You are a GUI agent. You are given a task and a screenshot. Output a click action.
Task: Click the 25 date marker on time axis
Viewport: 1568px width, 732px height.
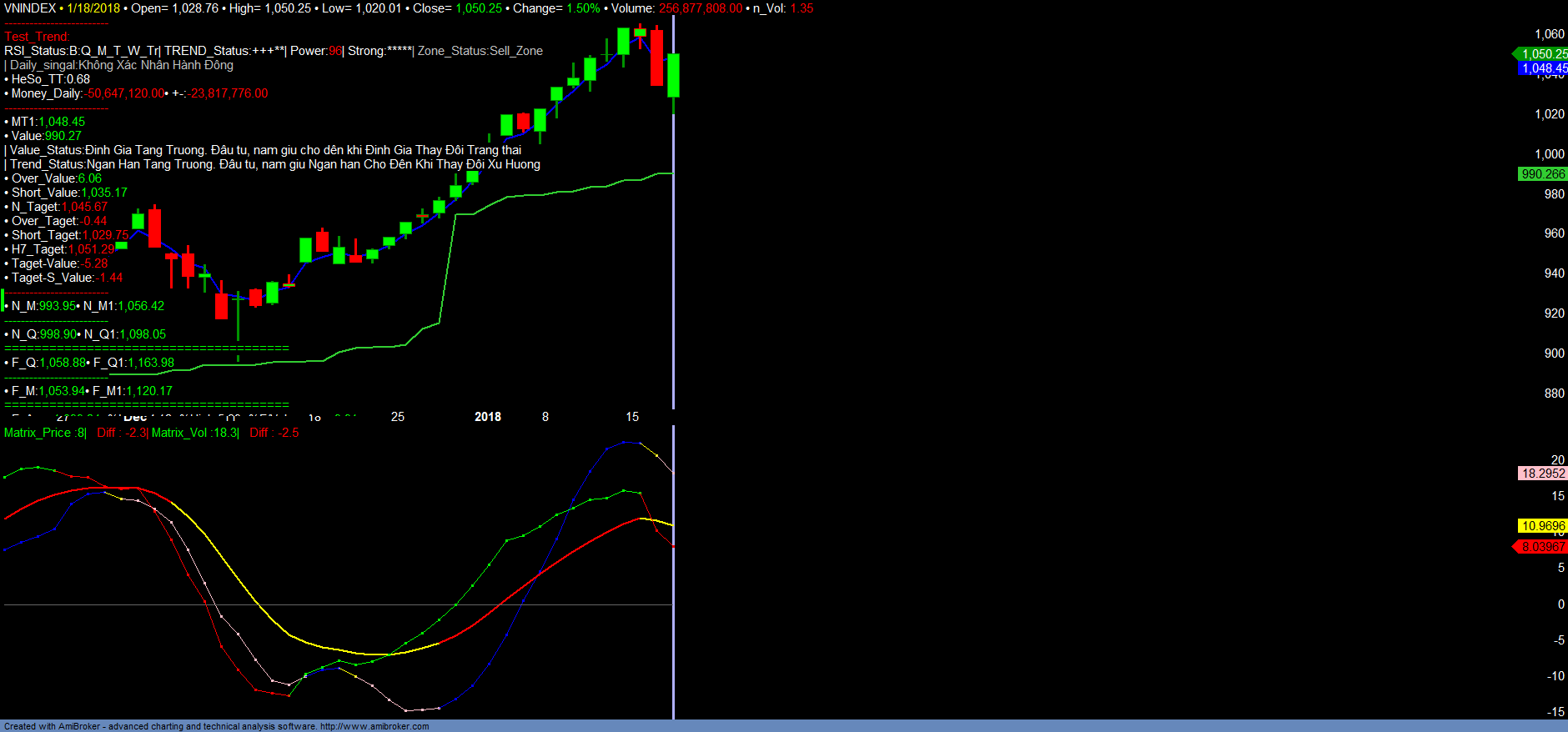pos(398,417)
